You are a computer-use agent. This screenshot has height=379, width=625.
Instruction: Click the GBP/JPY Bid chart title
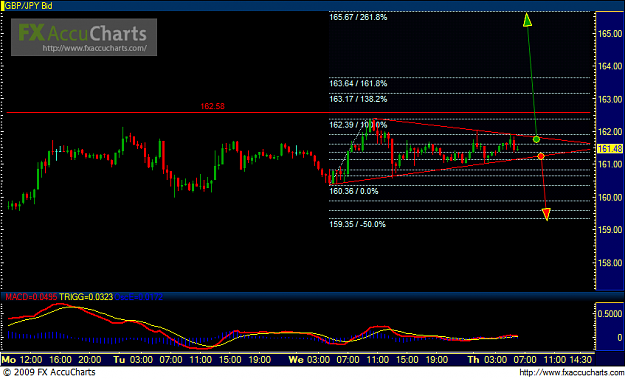tap(29, 5)
